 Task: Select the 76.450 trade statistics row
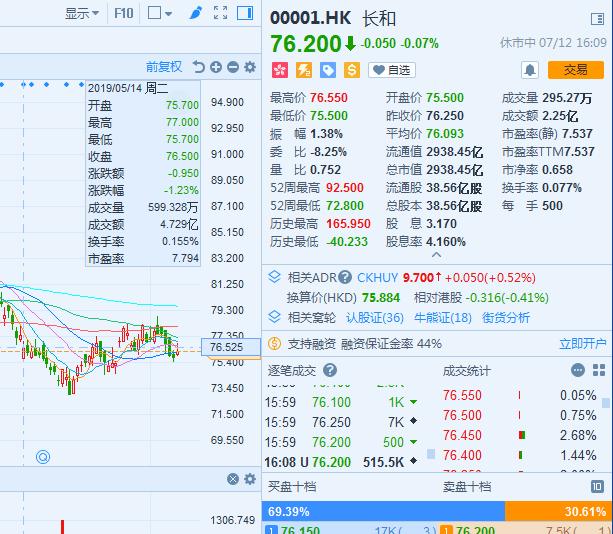[520, 435]
